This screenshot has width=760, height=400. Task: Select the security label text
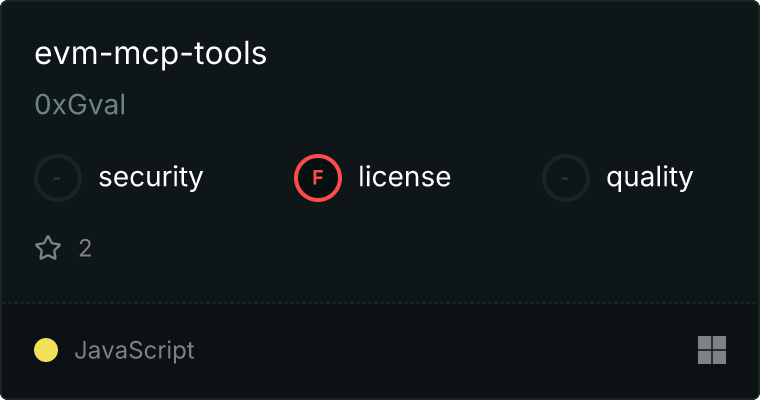click(151, 177)
